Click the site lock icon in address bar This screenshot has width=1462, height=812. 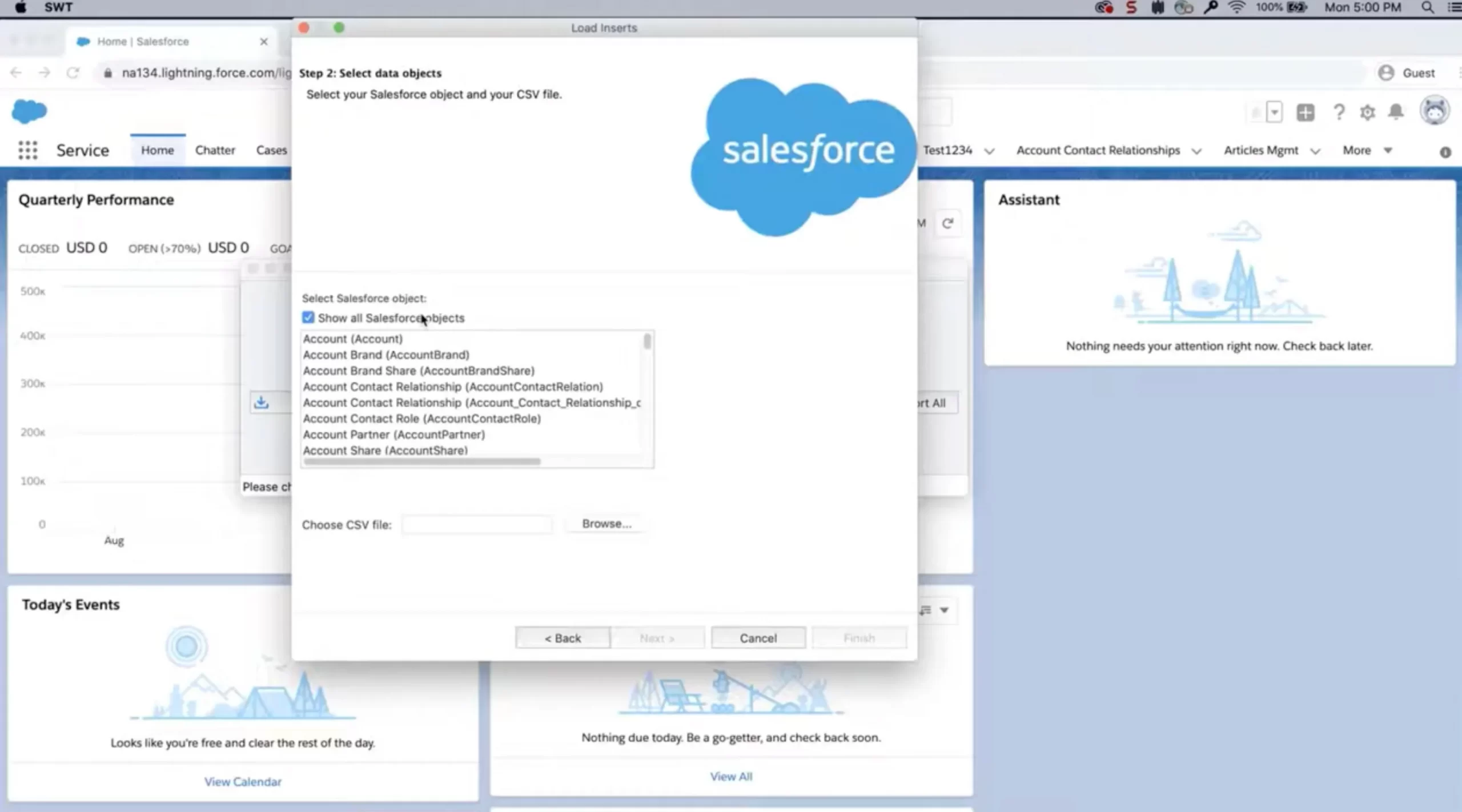[107, 73]
